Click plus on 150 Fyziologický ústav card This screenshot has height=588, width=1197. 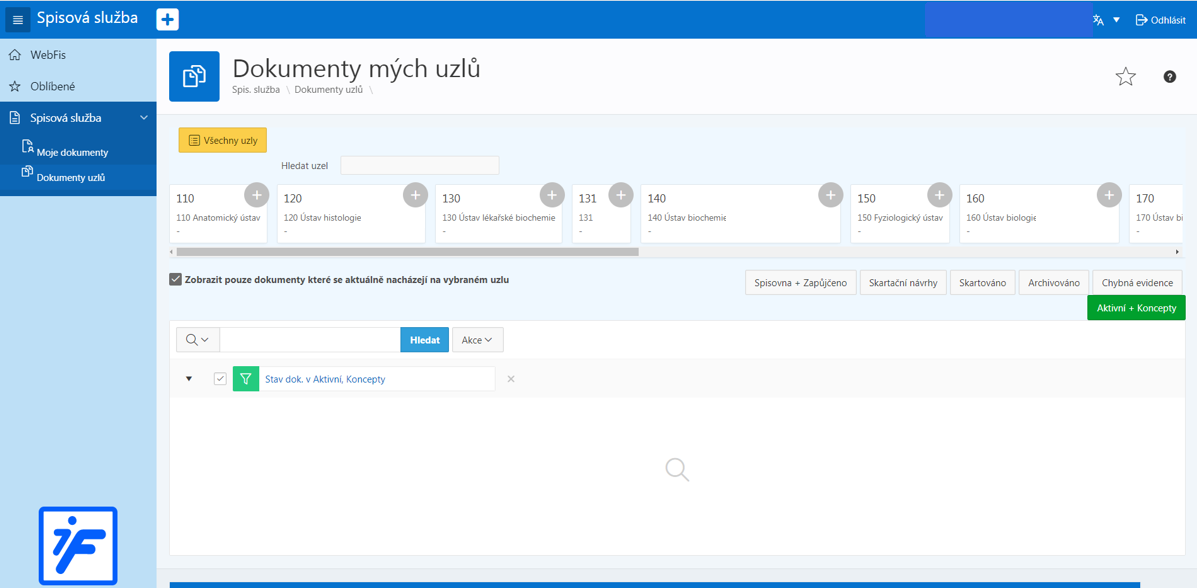[940, 195]
